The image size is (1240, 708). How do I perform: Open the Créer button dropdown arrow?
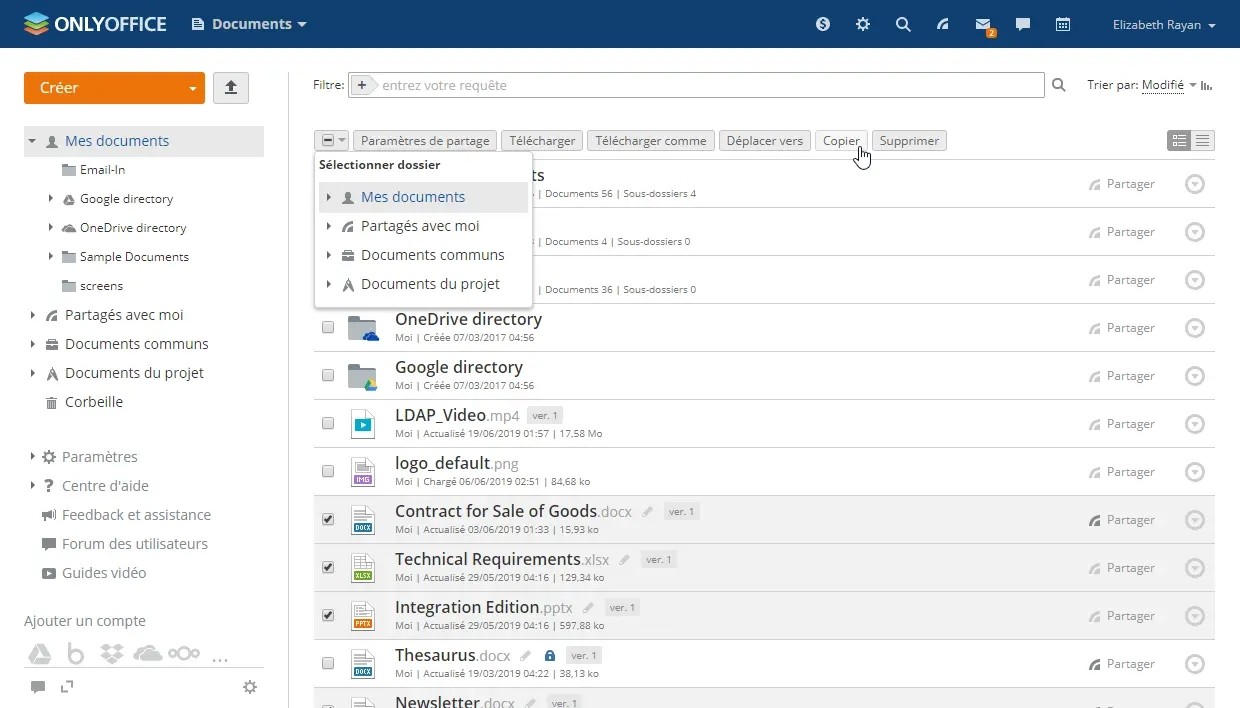[x=193, y=88]
